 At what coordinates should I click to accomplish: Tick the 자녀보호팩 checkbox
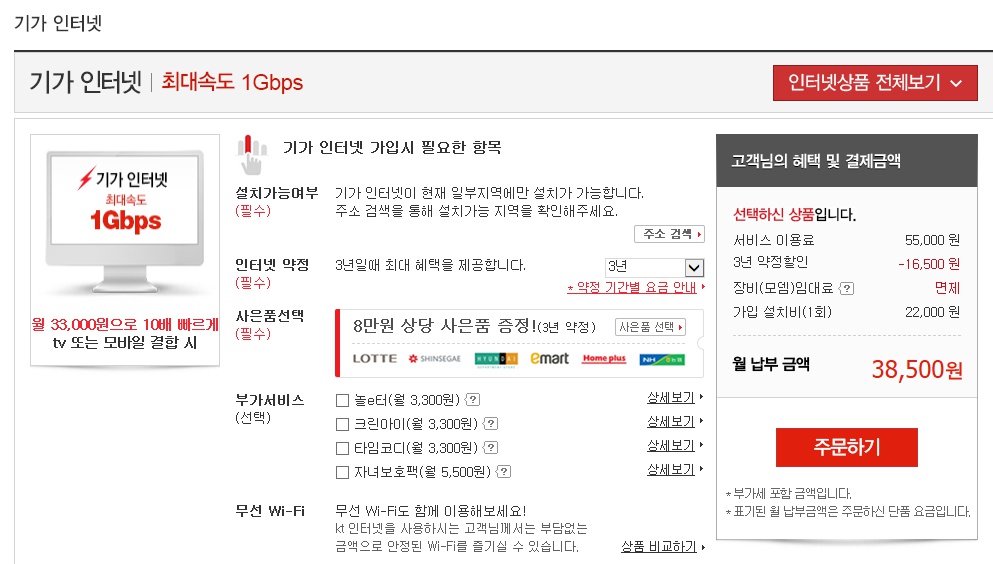pos(342,472)
